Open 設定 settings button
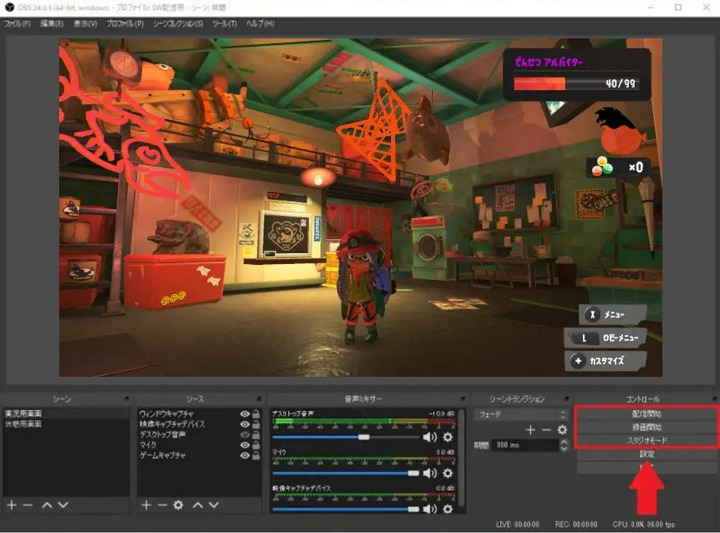720x533 pixels. pos(647,454)
